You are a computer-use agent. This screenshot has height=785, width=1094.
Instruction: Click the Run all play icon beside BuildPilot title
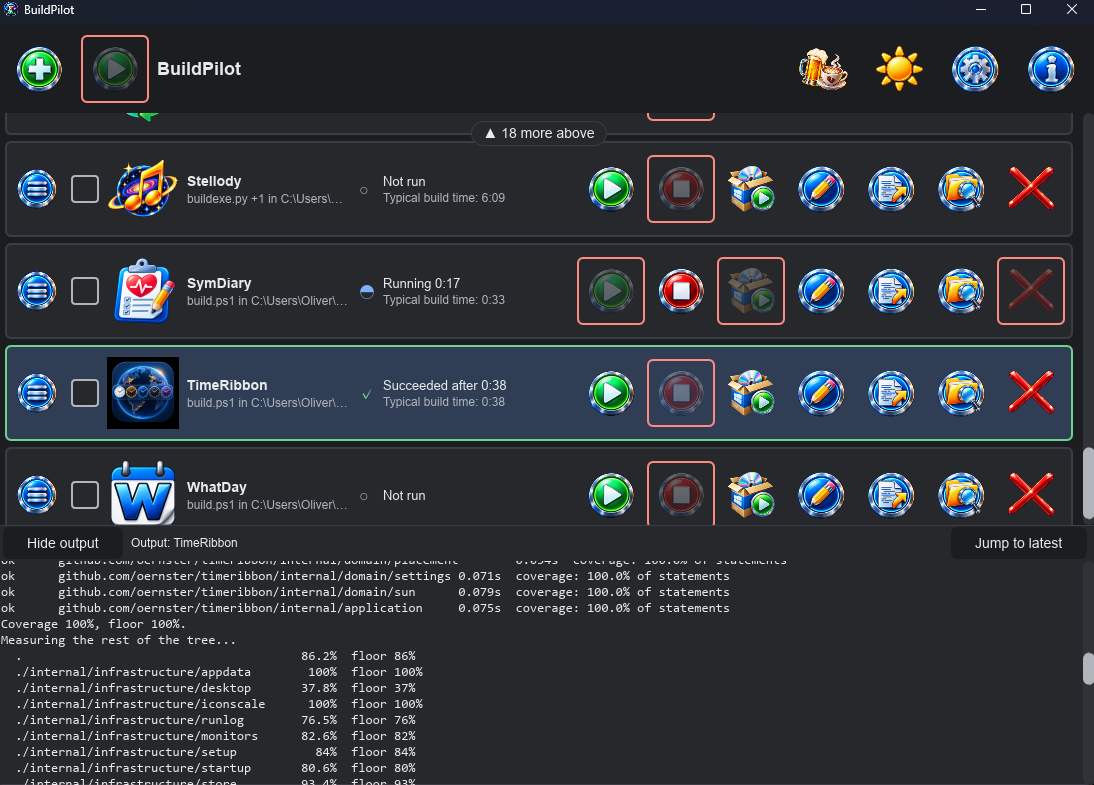point(115,69)
